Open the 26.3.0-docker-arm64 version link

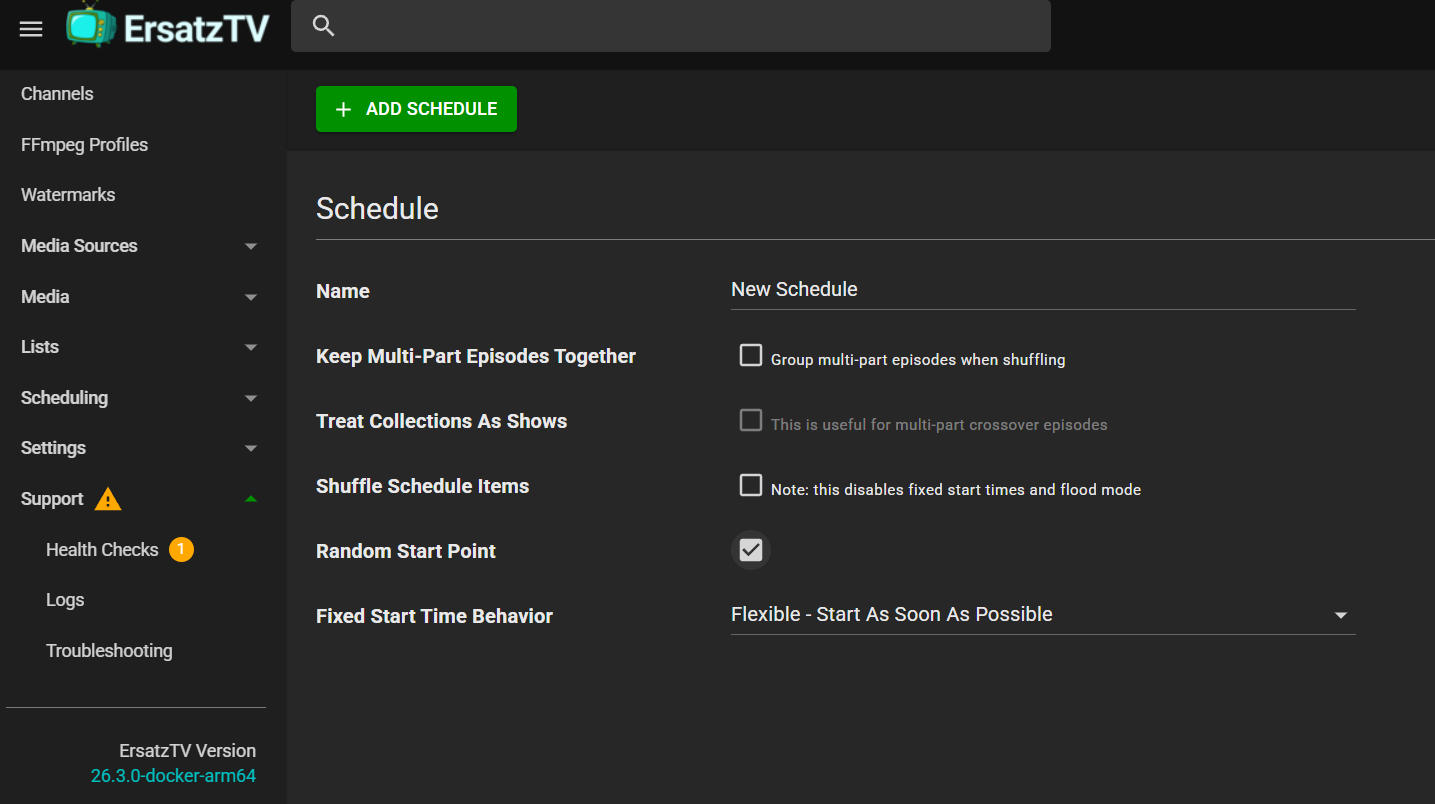173,776
